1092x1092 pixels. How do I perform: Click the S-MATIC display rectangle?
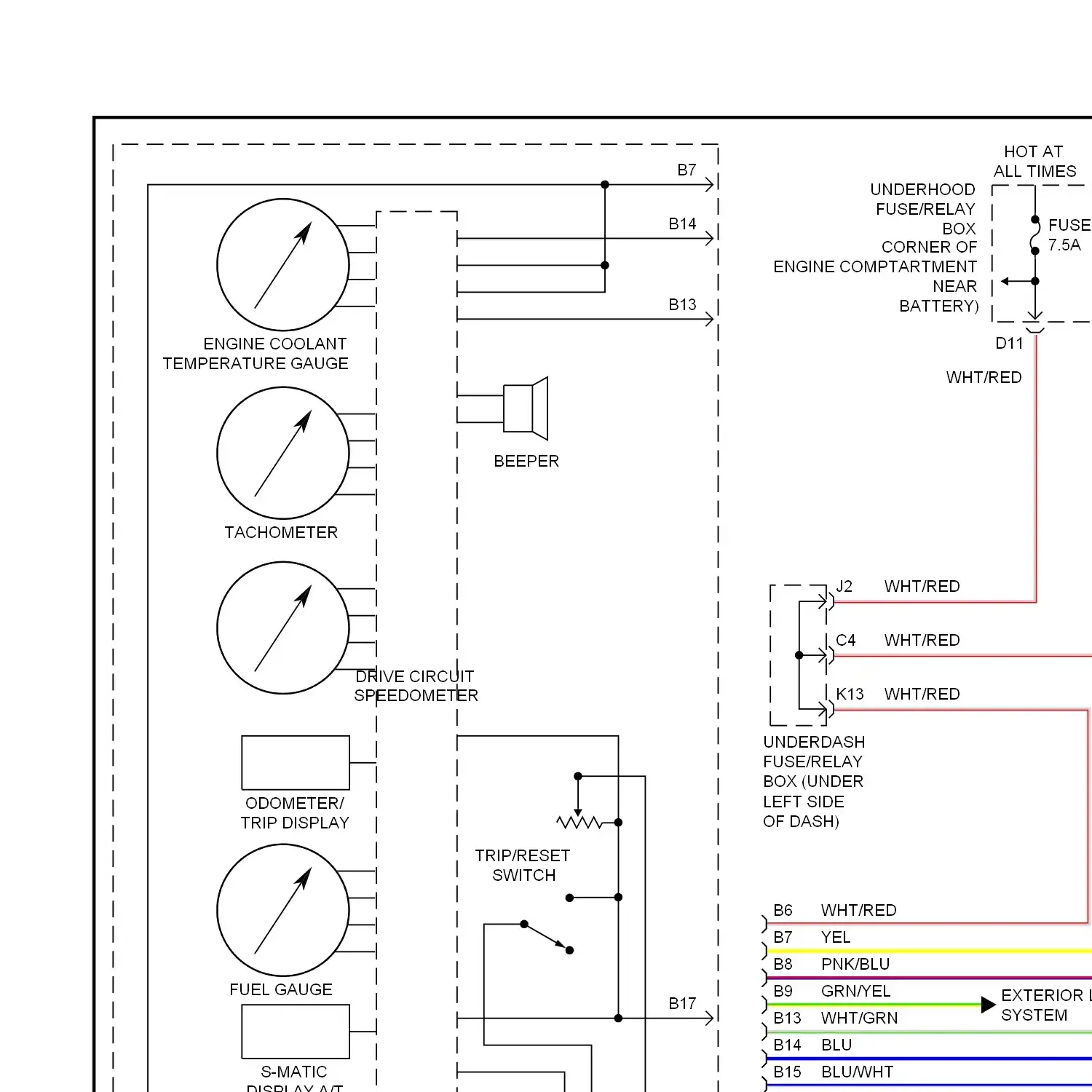[296, 1032]
